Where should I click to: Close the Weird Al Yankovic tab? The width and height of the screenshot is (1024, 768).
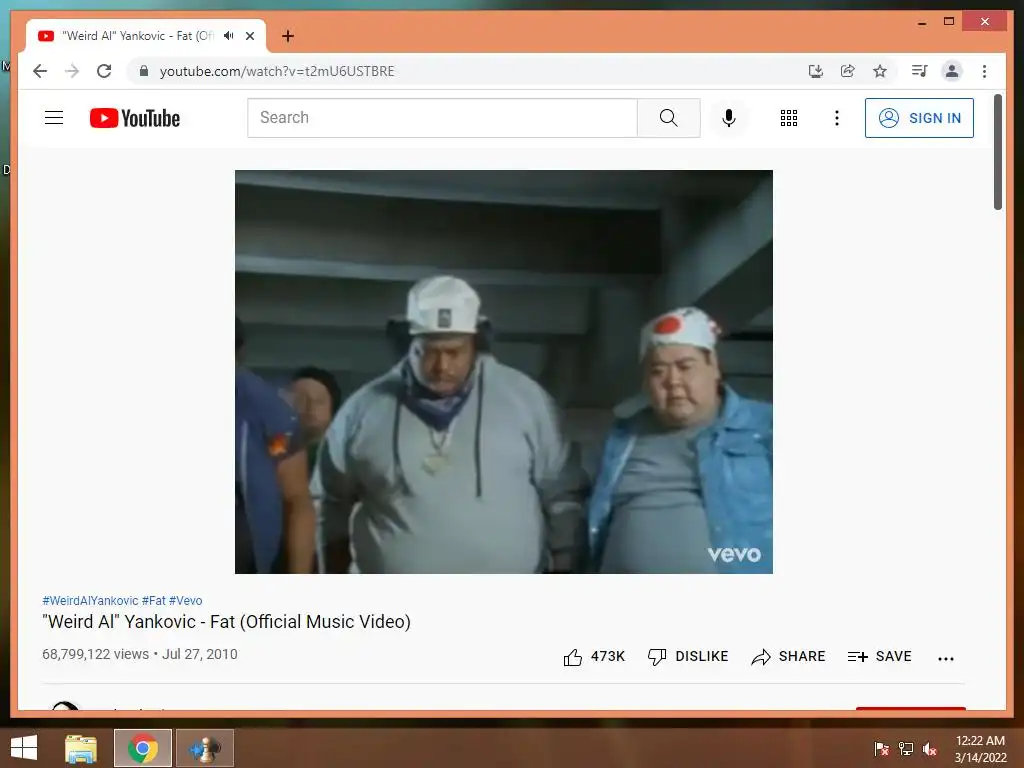pyautogui.click(x=249, y=36)
